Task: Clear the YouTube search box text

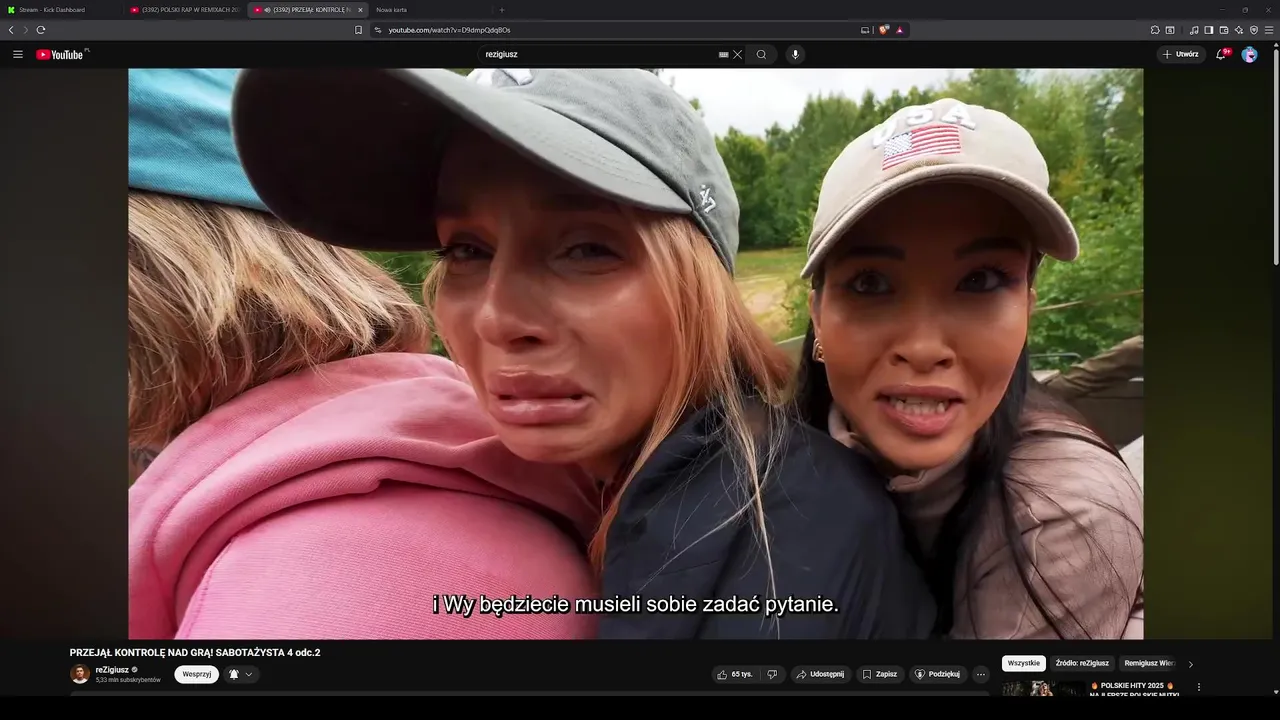Action: [x=738, y=54]
